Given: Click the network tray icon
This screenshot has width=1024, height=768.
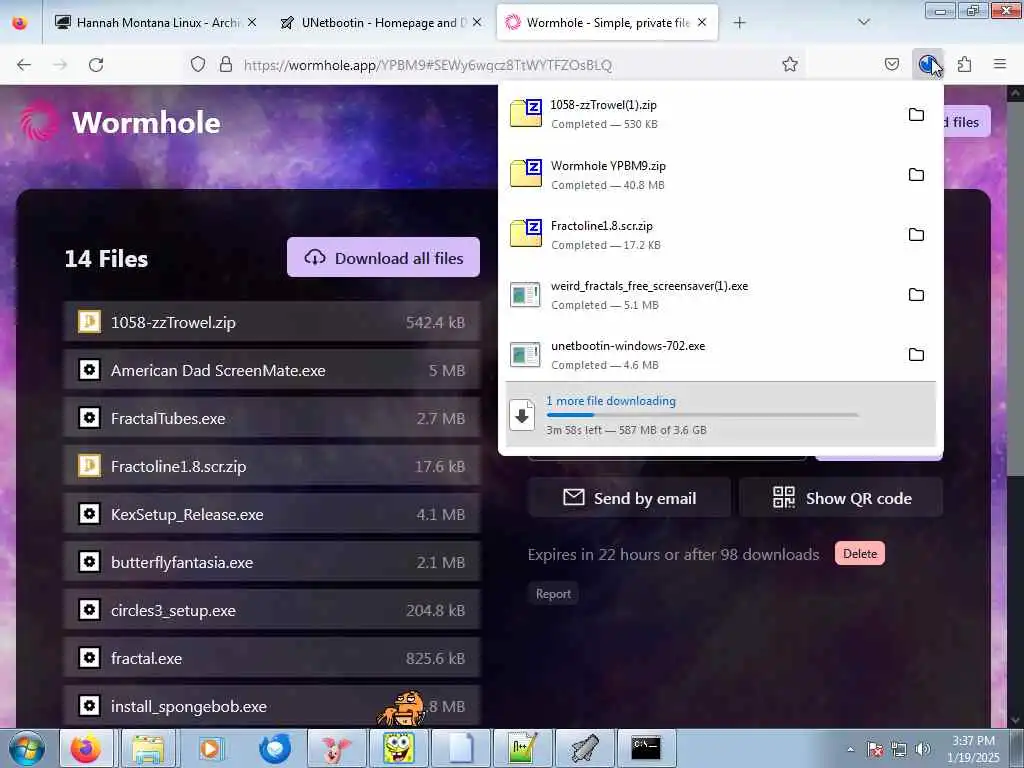Looking at the screenshot, I should [x=899, y=749].
